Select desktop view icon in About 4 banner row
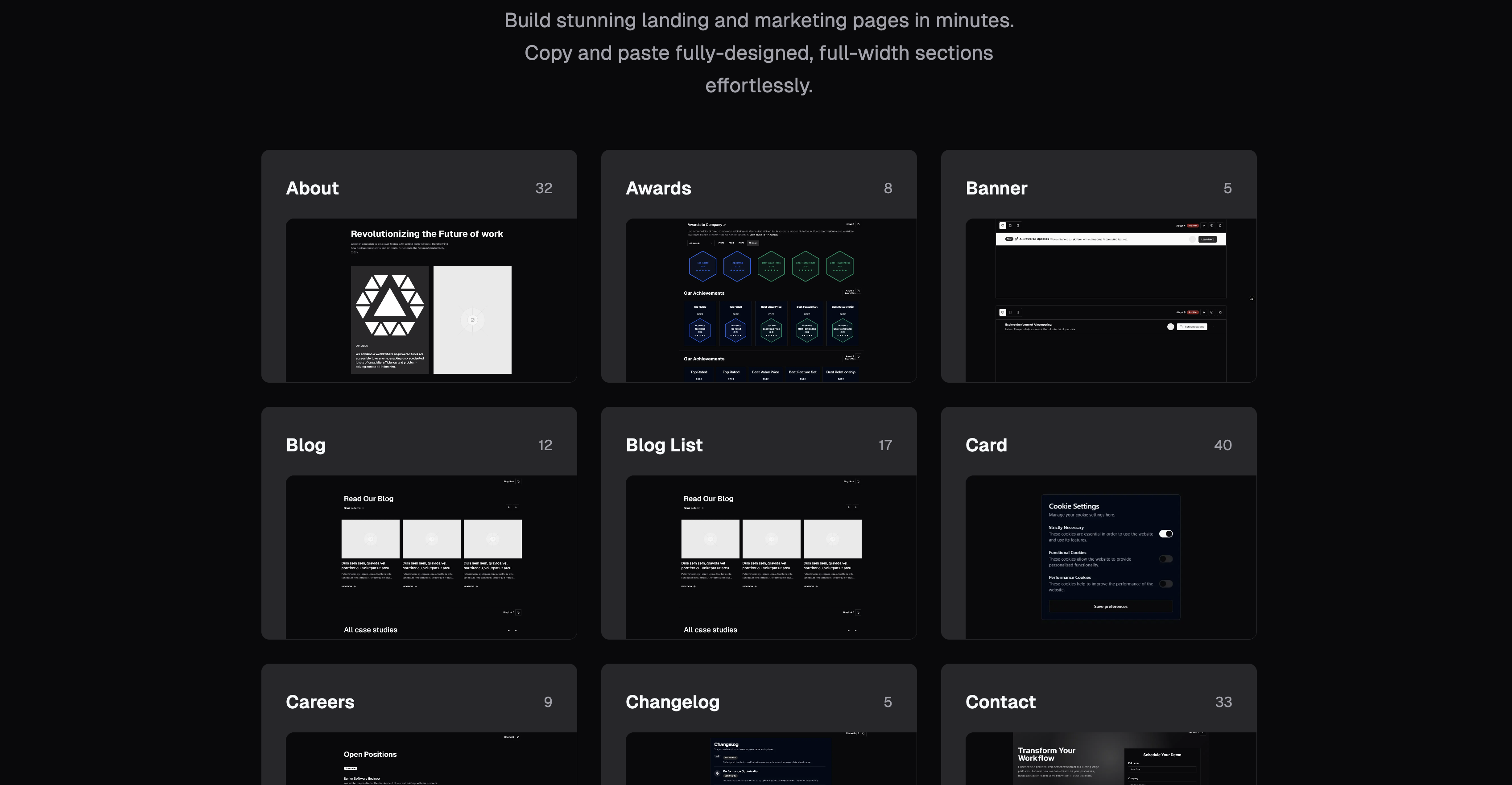 click(x=1003, y=225)
